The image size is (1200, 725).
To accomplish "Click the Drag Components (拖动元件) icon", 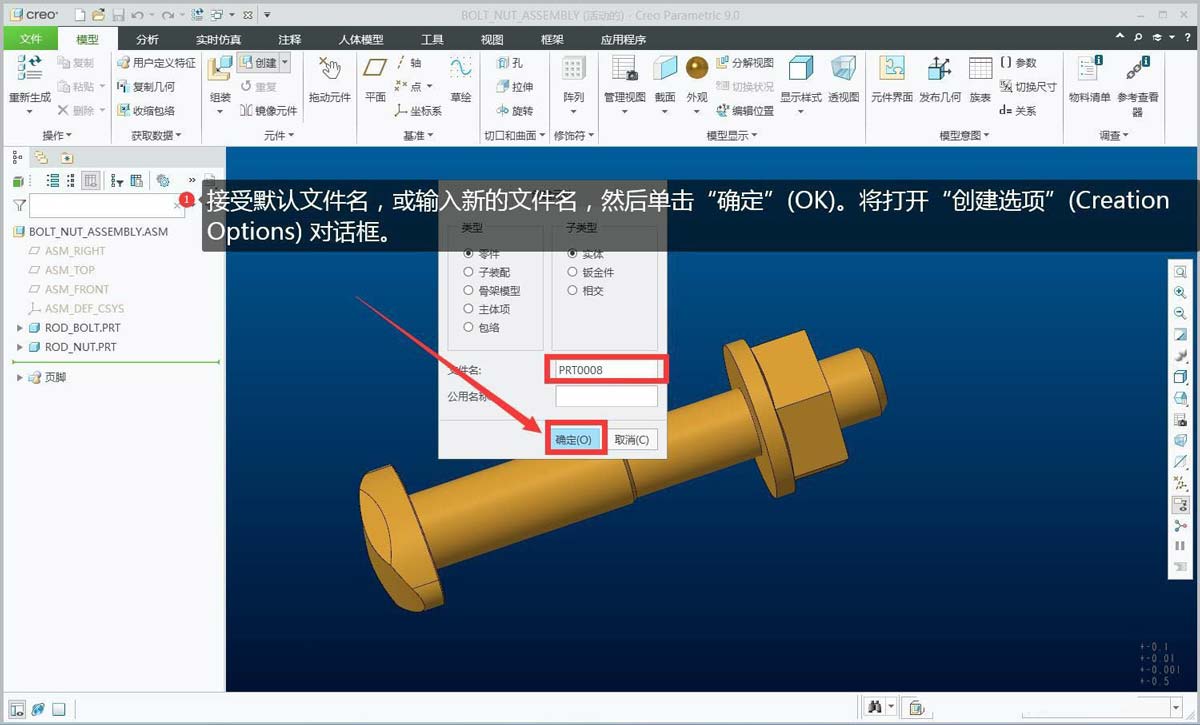I will pyautogui.click(x=330, y=70).
